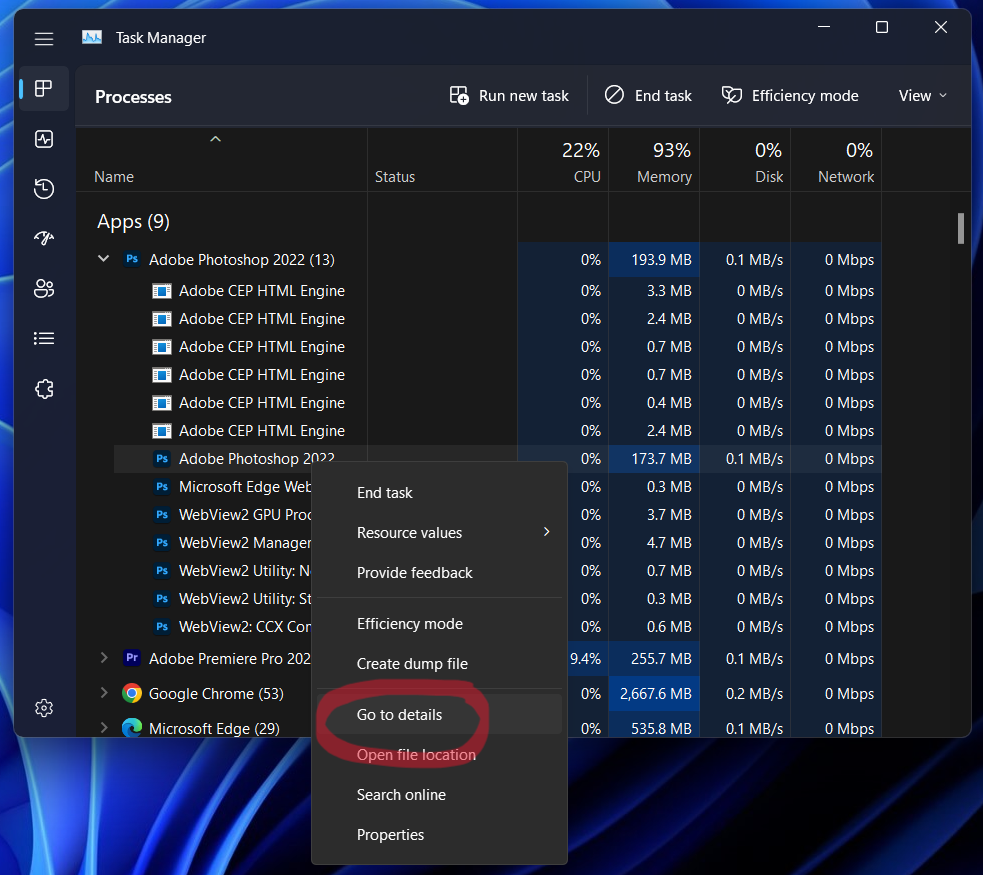Screen dimensions: 983x875
Task: Click the Ps icon beside WebView2 GPU Process
Action: coord(162,515)
